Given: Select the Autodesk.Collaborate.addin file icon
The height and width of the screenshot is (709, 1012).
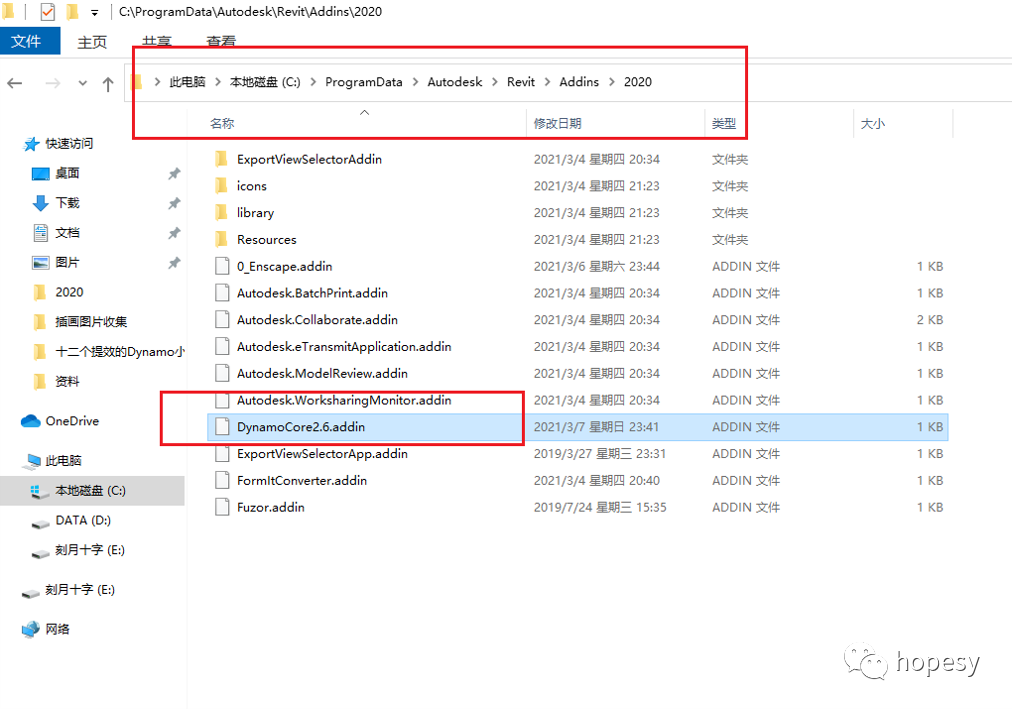Looking at the screenshot, I should click(x=222, y=319).
